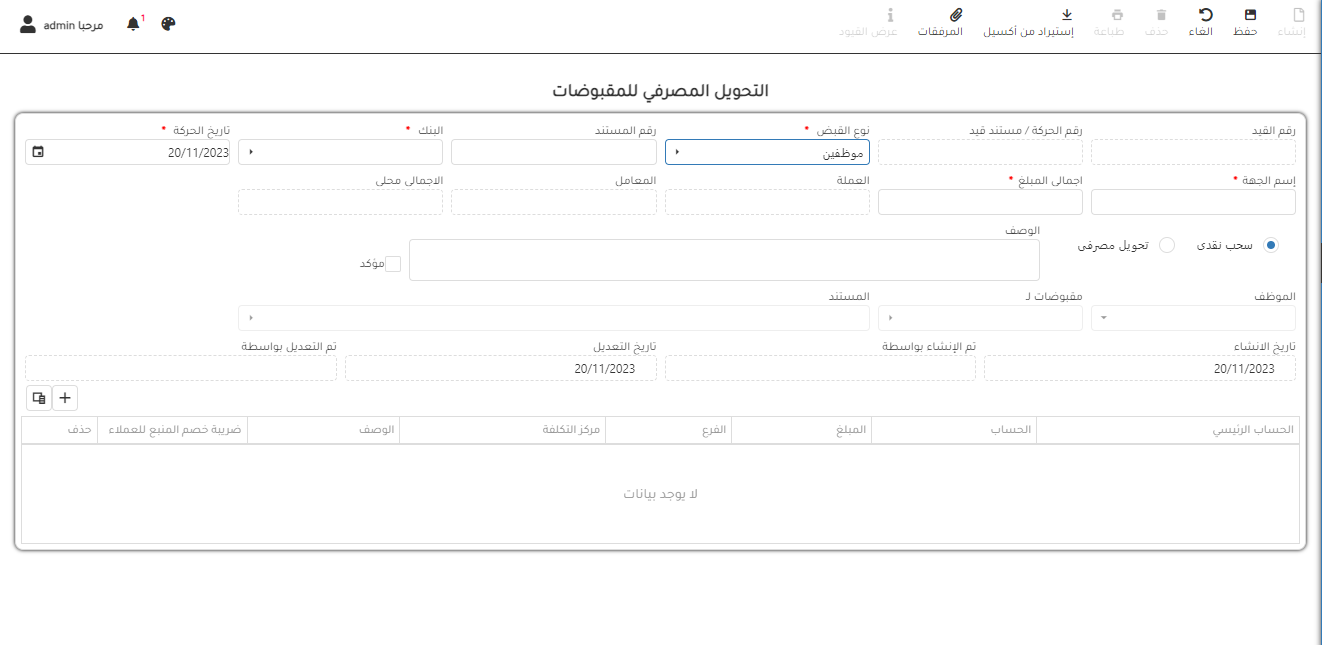1322x645 pixels.
Task: Select the تحويل مصرفى radio button
Action: tap(1166, 245)
